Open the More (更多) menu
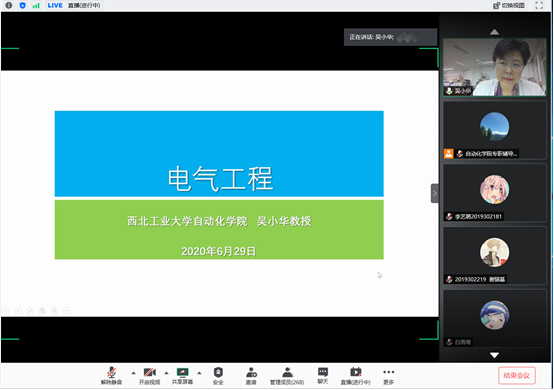554x390 pixels. click(x=389, y=376)
